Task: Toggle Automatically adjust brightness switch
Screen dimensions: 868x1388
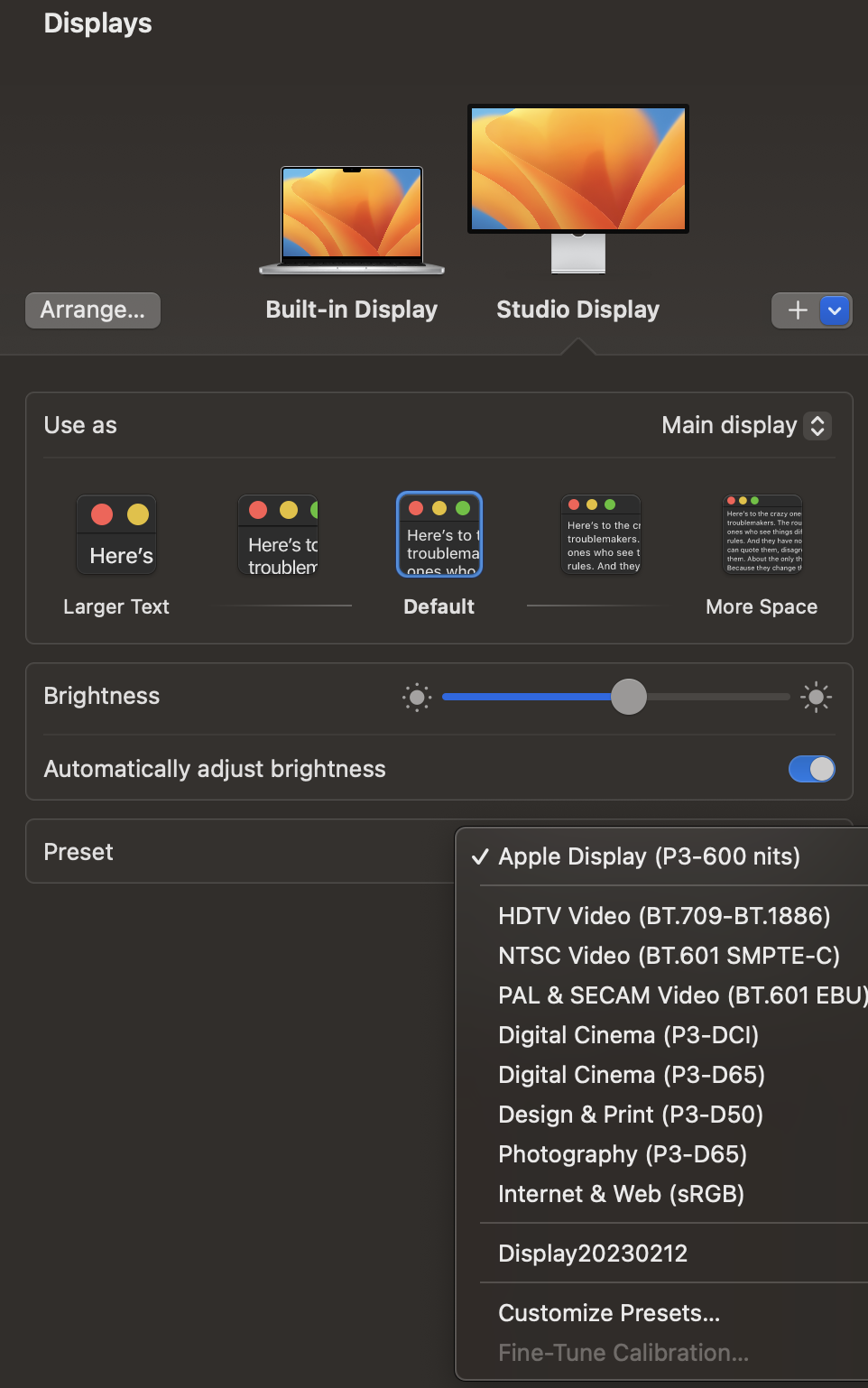Action: (811, 769)
